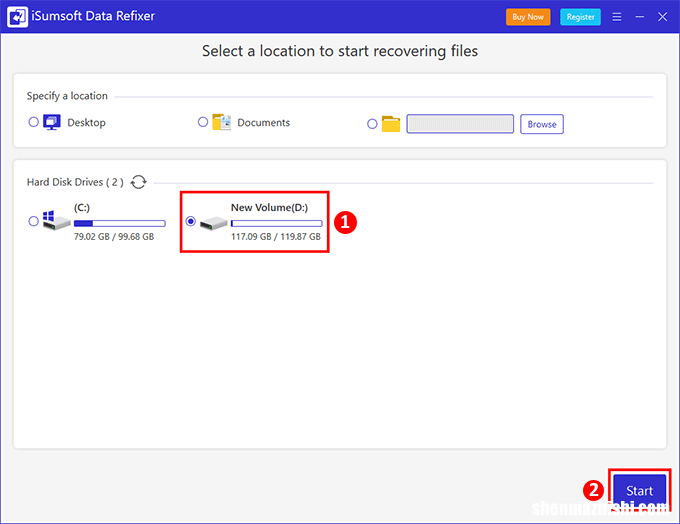
Task: Click Browse to pick a folder
Action: (542, 124)
